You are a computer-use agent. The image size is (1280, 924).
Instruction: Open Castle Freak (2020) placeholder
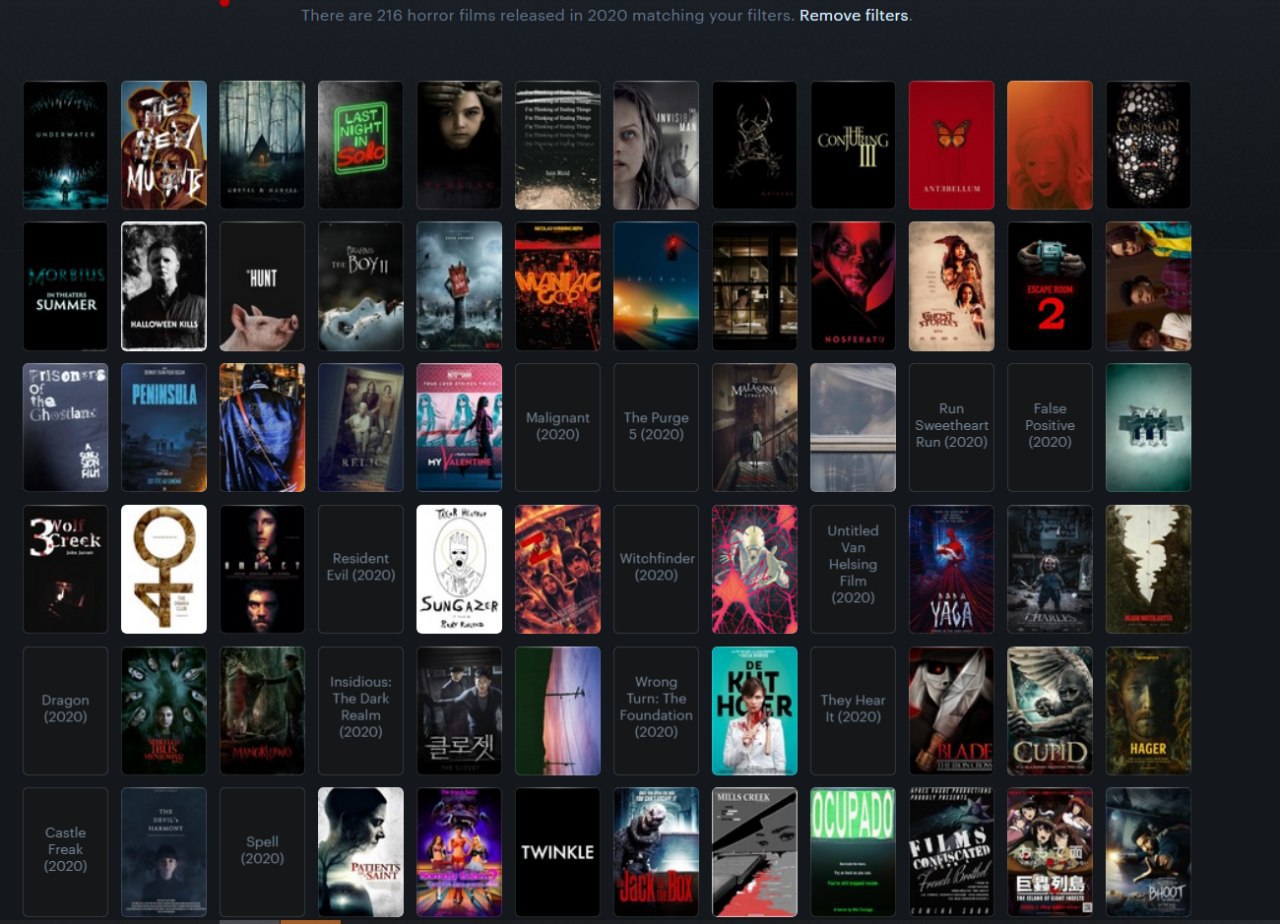tap(65, 852)
